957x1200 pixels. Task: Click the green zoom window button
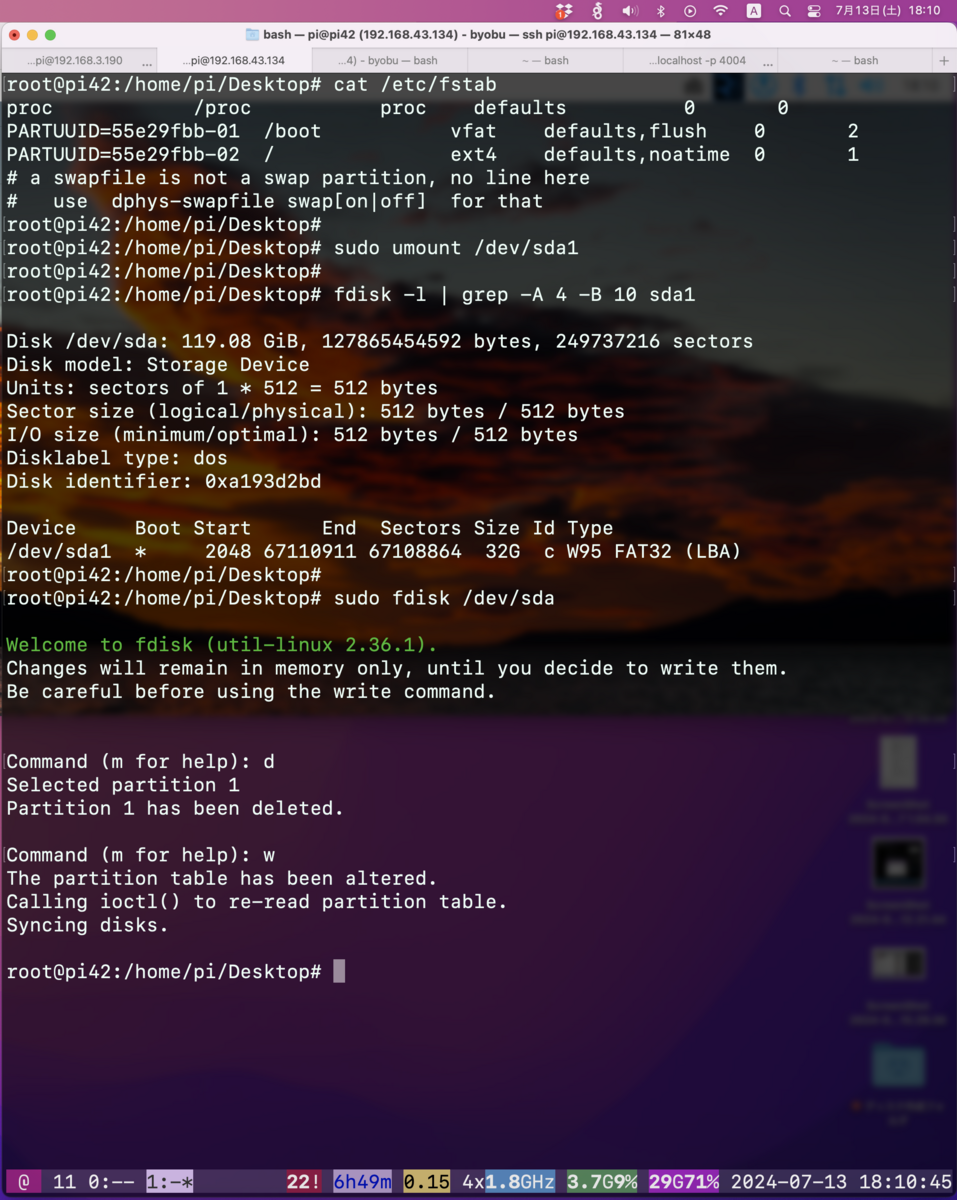click(50, 35)
